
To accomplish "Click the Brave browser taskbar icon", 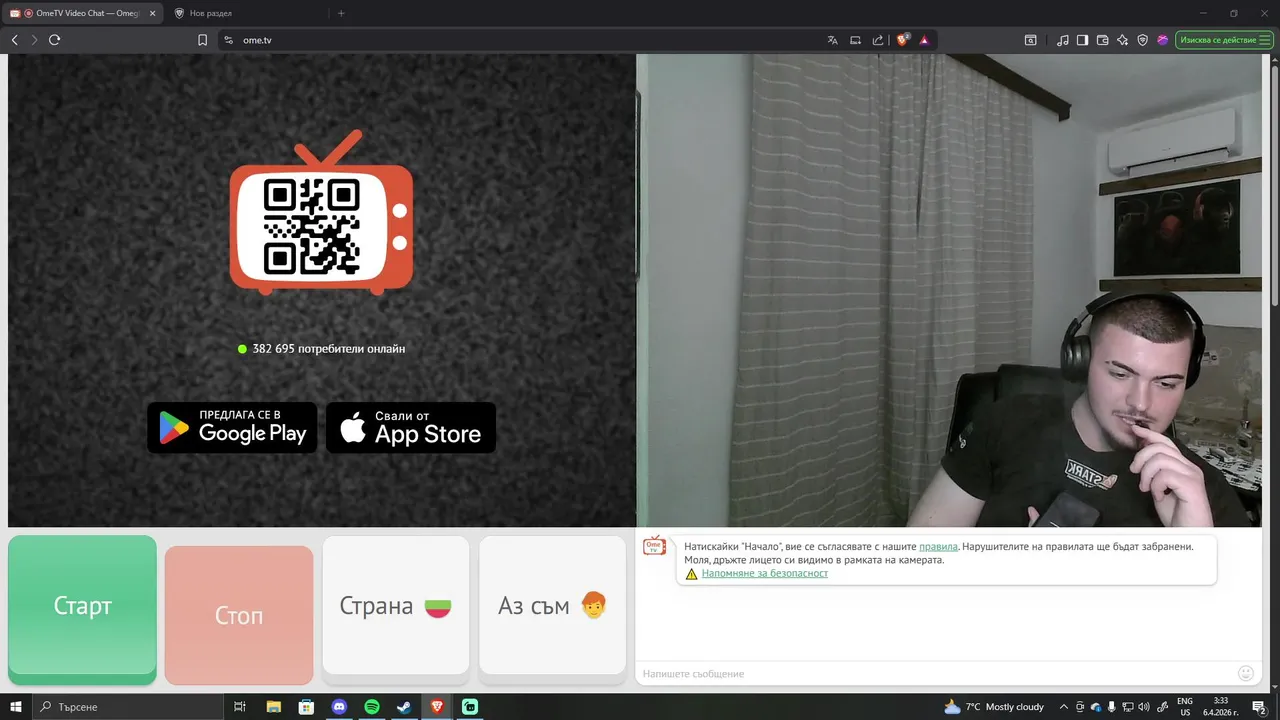I will pos(437,707).
